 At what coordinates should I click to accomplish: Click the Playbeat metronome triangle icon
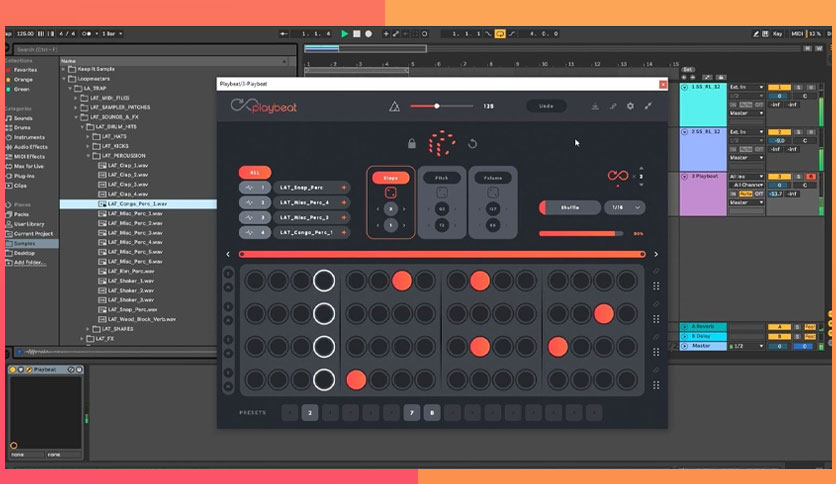395,107
